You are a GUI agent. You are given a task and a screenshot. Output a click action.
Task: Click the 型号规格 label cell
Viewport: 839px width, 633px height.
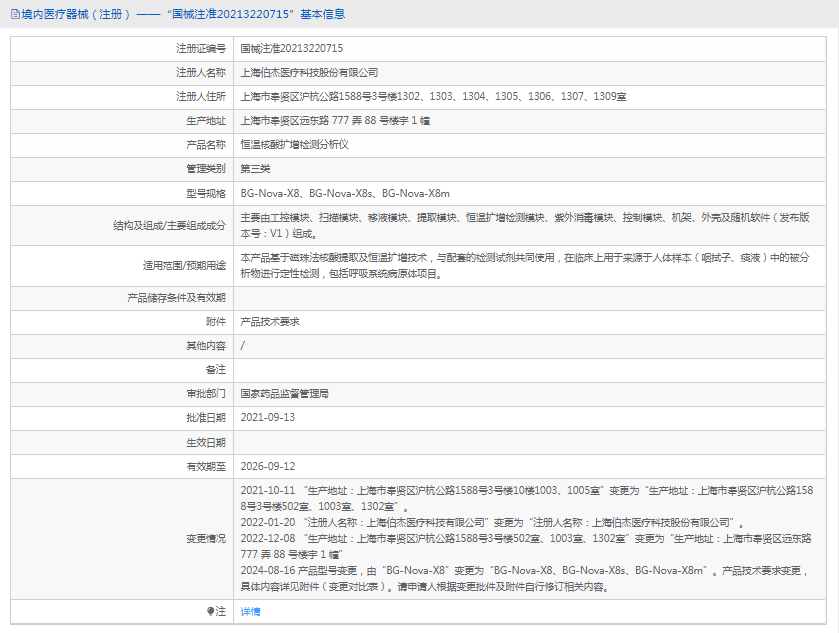click(x=122, y=194)
